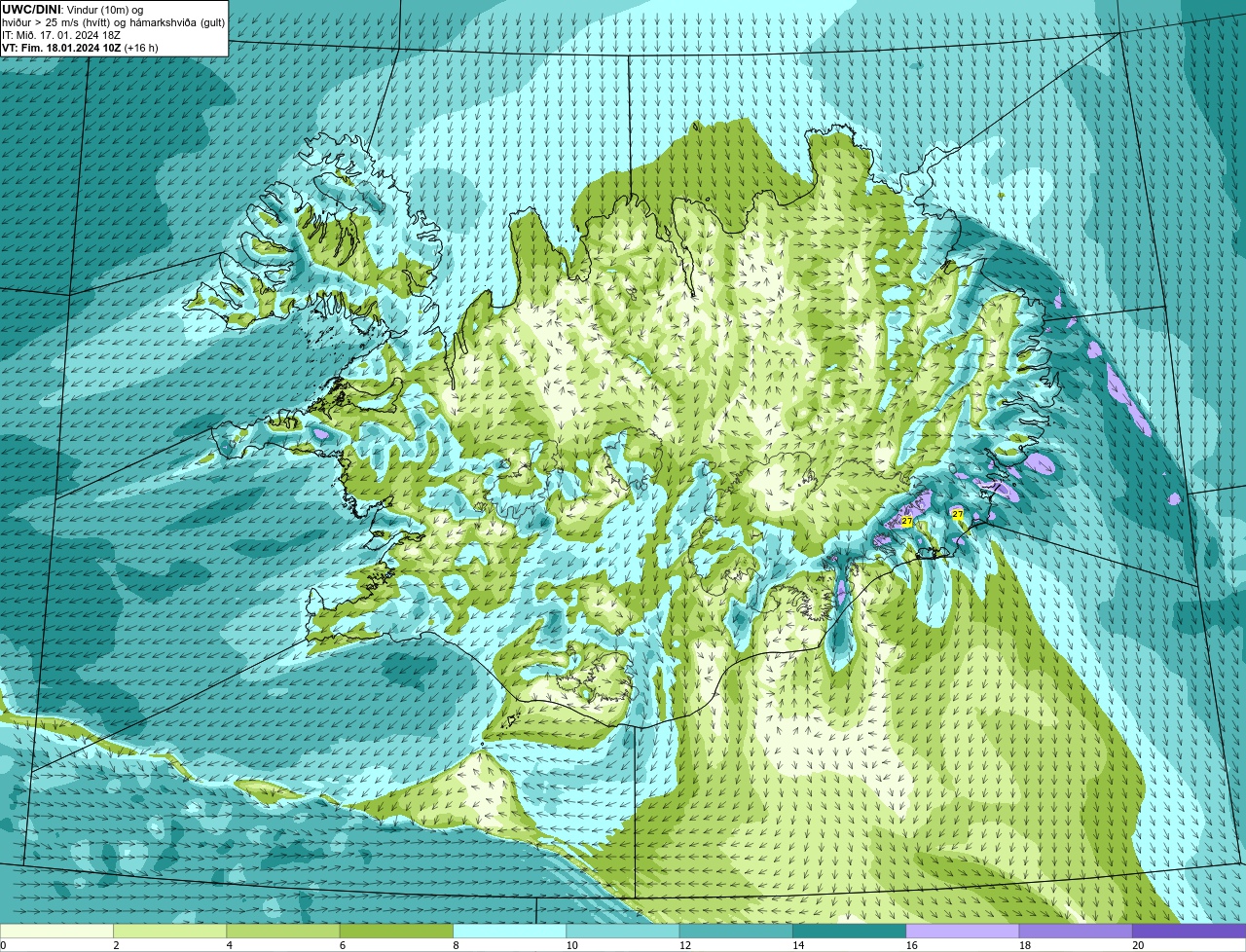Select the legend scale number 14
This screenshot has width=1246, height=952.
pos(798,945)
